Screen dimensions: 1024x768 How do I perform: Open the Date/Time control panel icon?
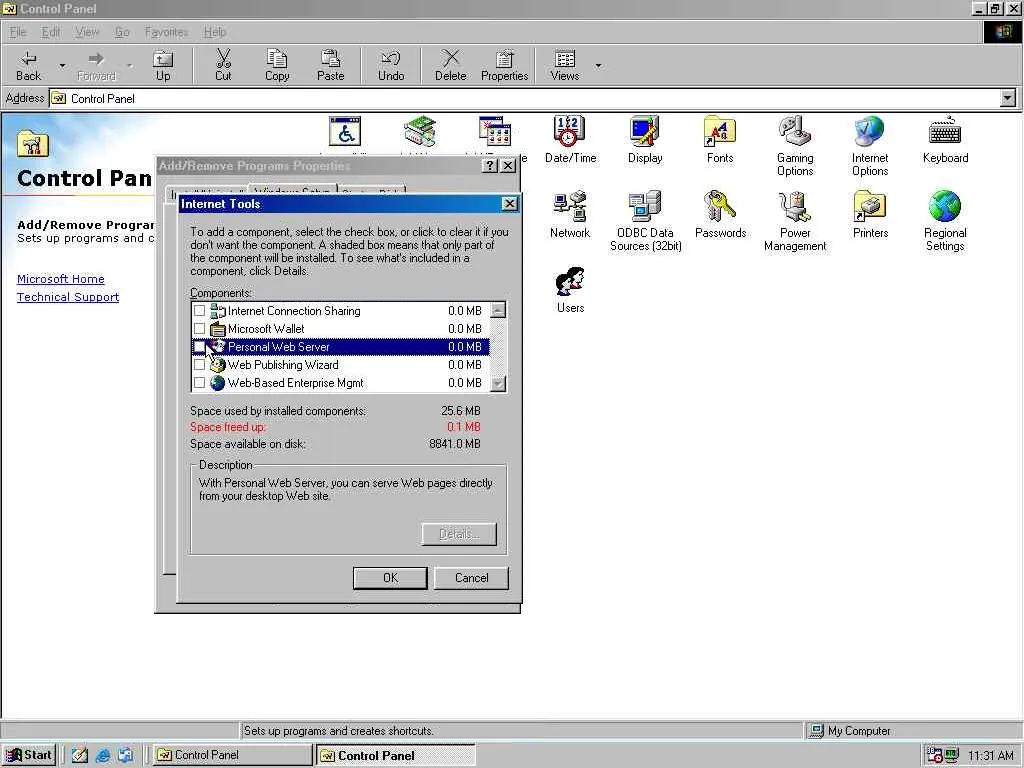pos(570,140)
